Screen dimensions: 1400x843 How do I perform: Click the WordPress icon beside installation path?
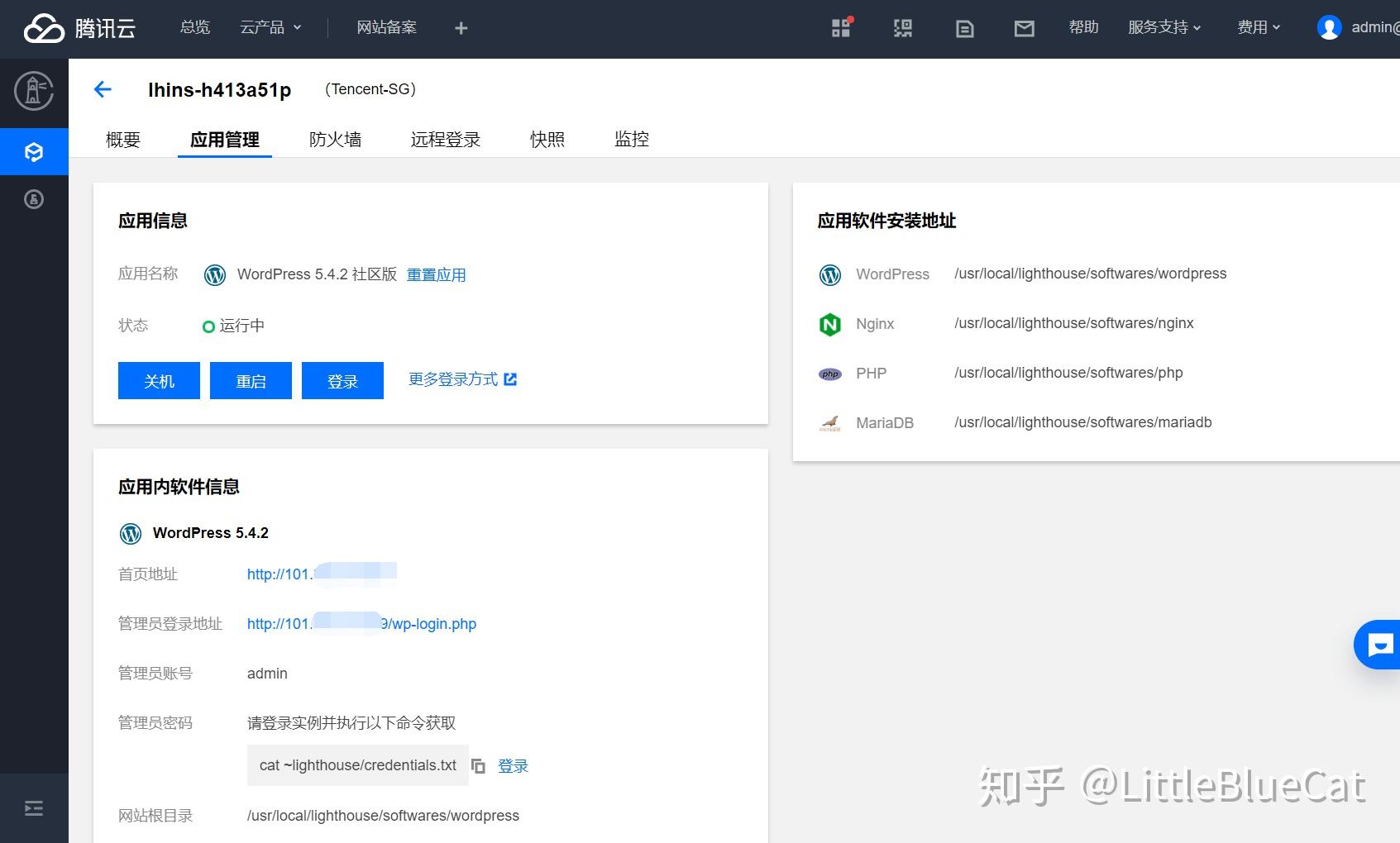829,274
